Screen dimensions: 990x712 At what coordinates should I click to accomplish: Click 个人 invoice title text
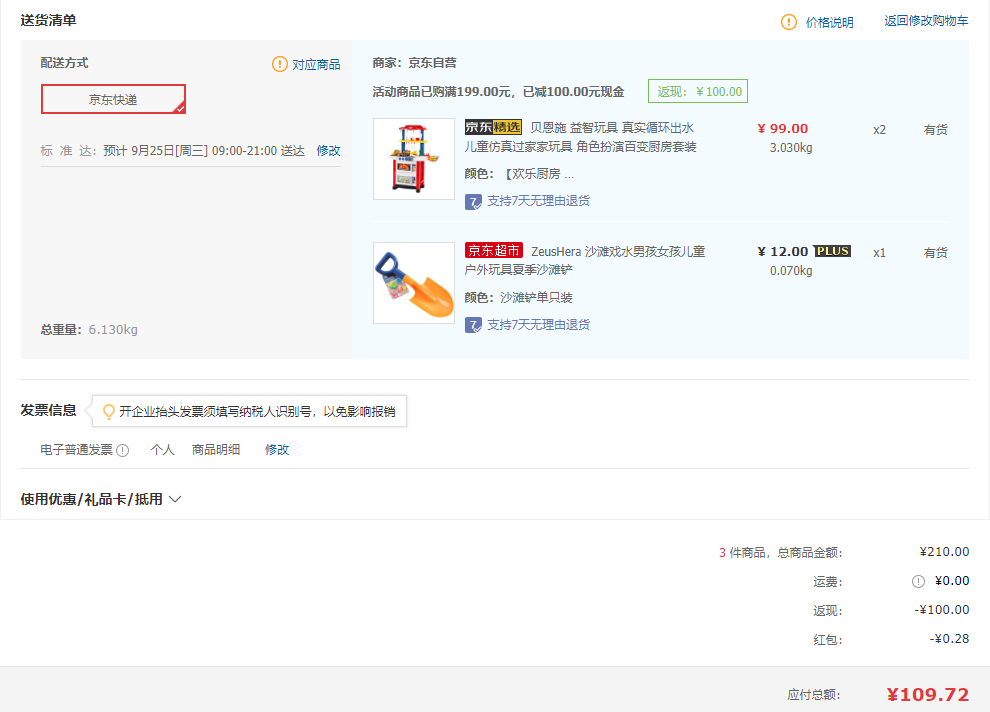tap(162, 449)
